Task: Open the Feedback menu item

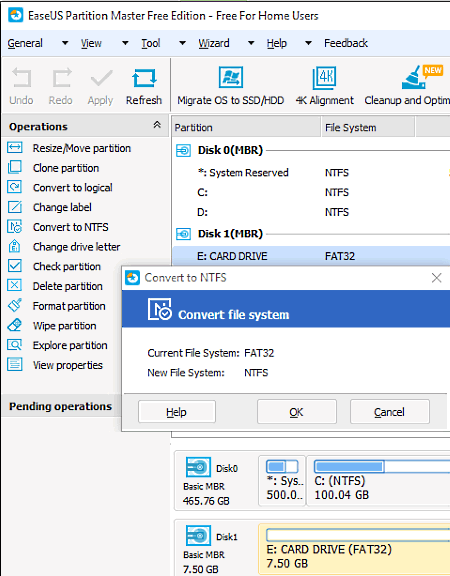Action: (346, 43)
